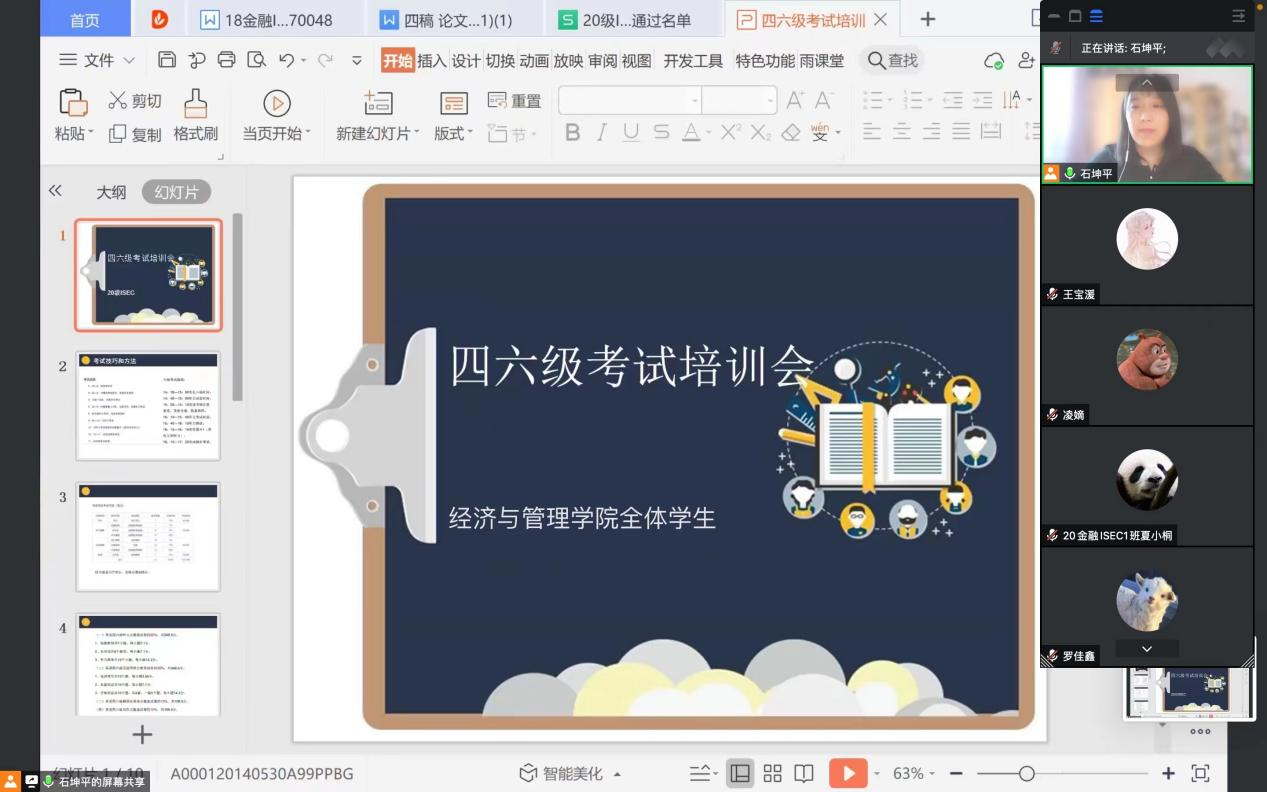The width and height of the screenshot is (1267, 792).
Task: Activate the 格式刷 format painter
Action: point(196,115)
